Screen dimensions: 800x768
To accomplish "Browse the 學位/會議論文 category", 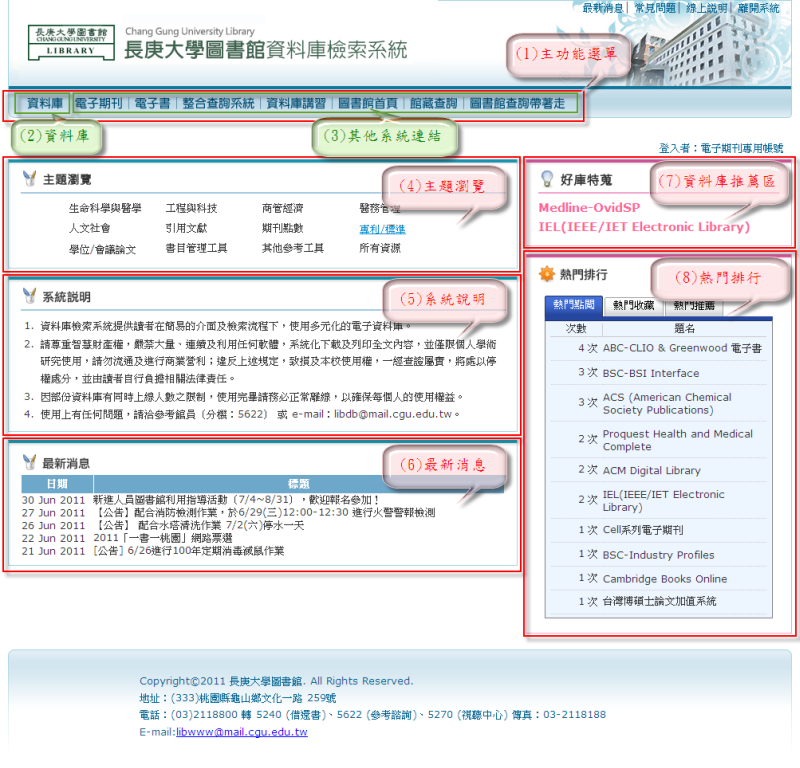I will tap(103, 250).
